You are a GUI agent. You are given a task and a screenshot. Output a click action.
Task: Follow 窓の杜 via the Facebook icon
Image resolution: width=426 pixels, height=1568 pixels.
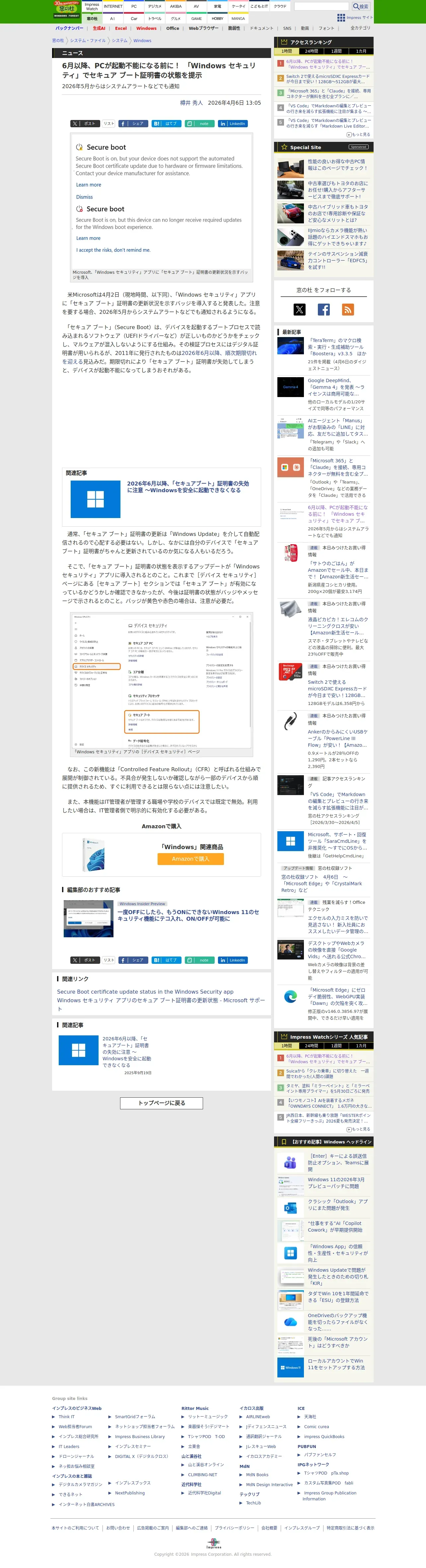[x=323, y=309]
